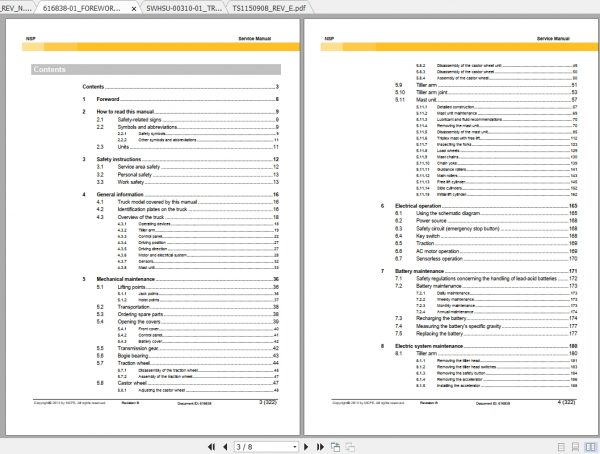The height and width of the screenshot is (454, 600).
Task: Enable continuous page layout view
Action: pos(575,447)
